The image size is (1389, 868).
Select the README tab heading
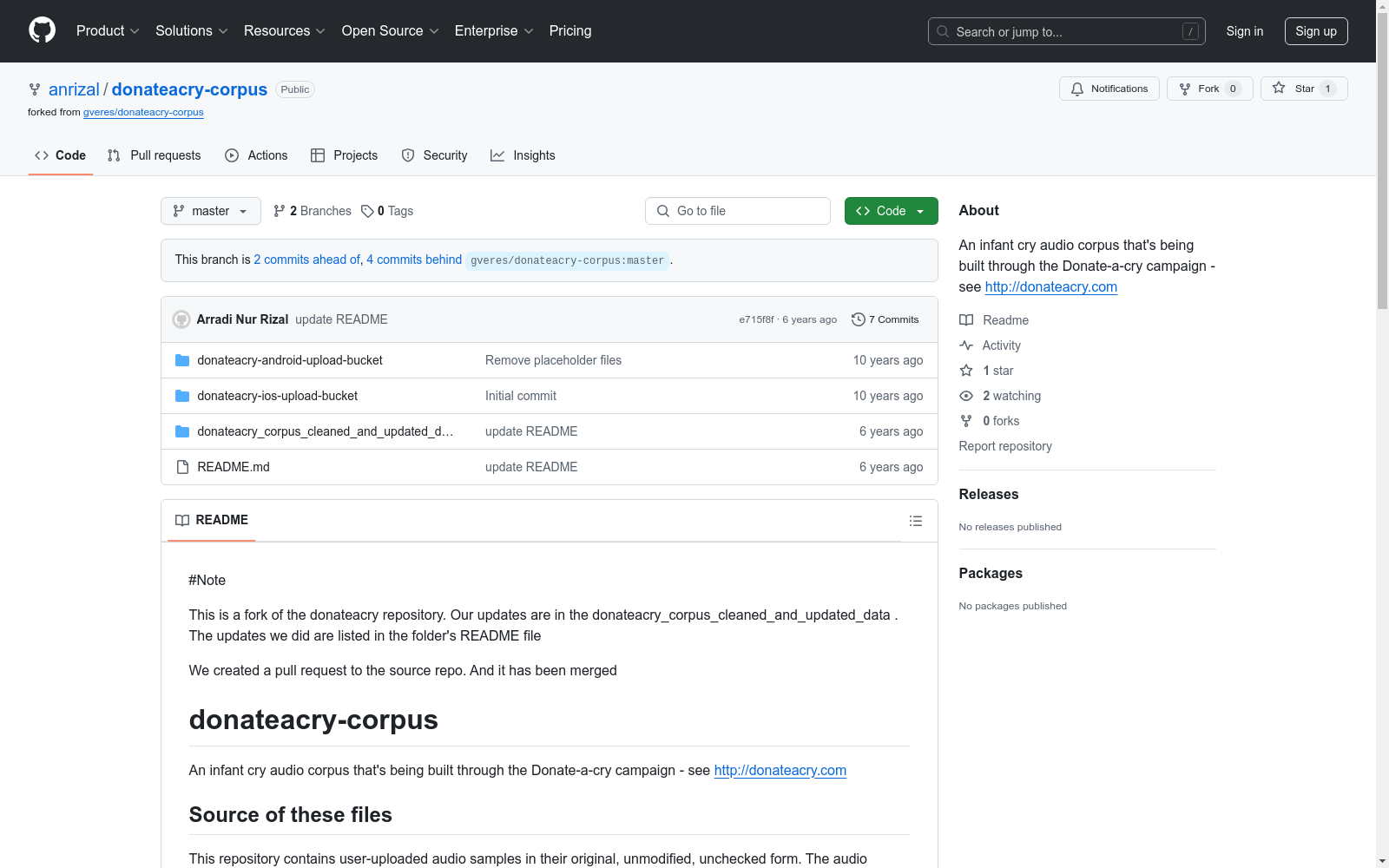(212, 520)
